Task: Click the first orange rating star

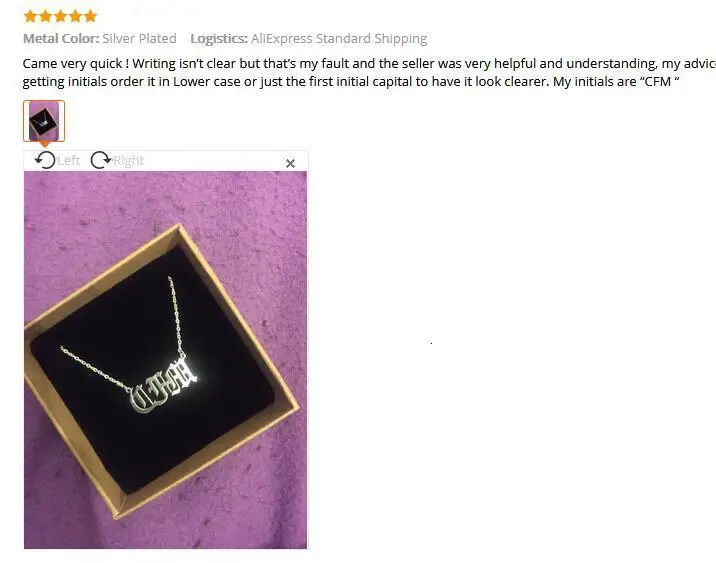Action: [x=30, y=16]
